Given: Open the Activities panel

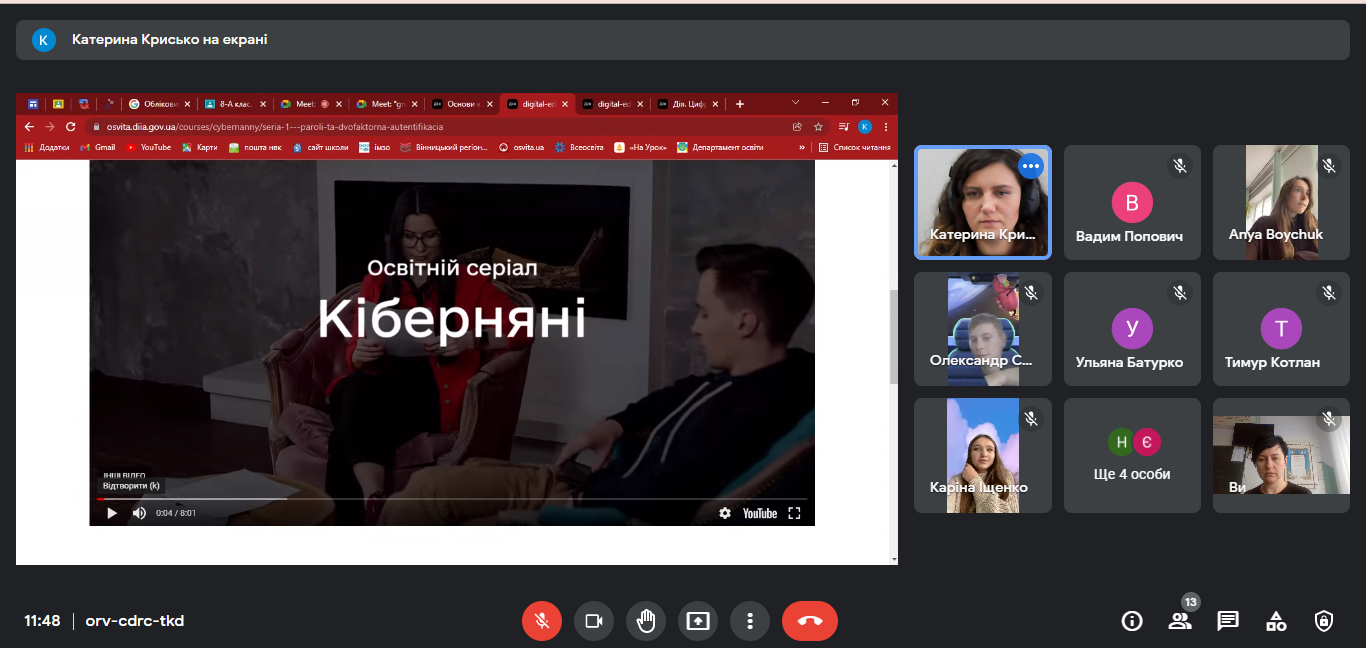Looking at the screenshot, I should coord(1276,621).
